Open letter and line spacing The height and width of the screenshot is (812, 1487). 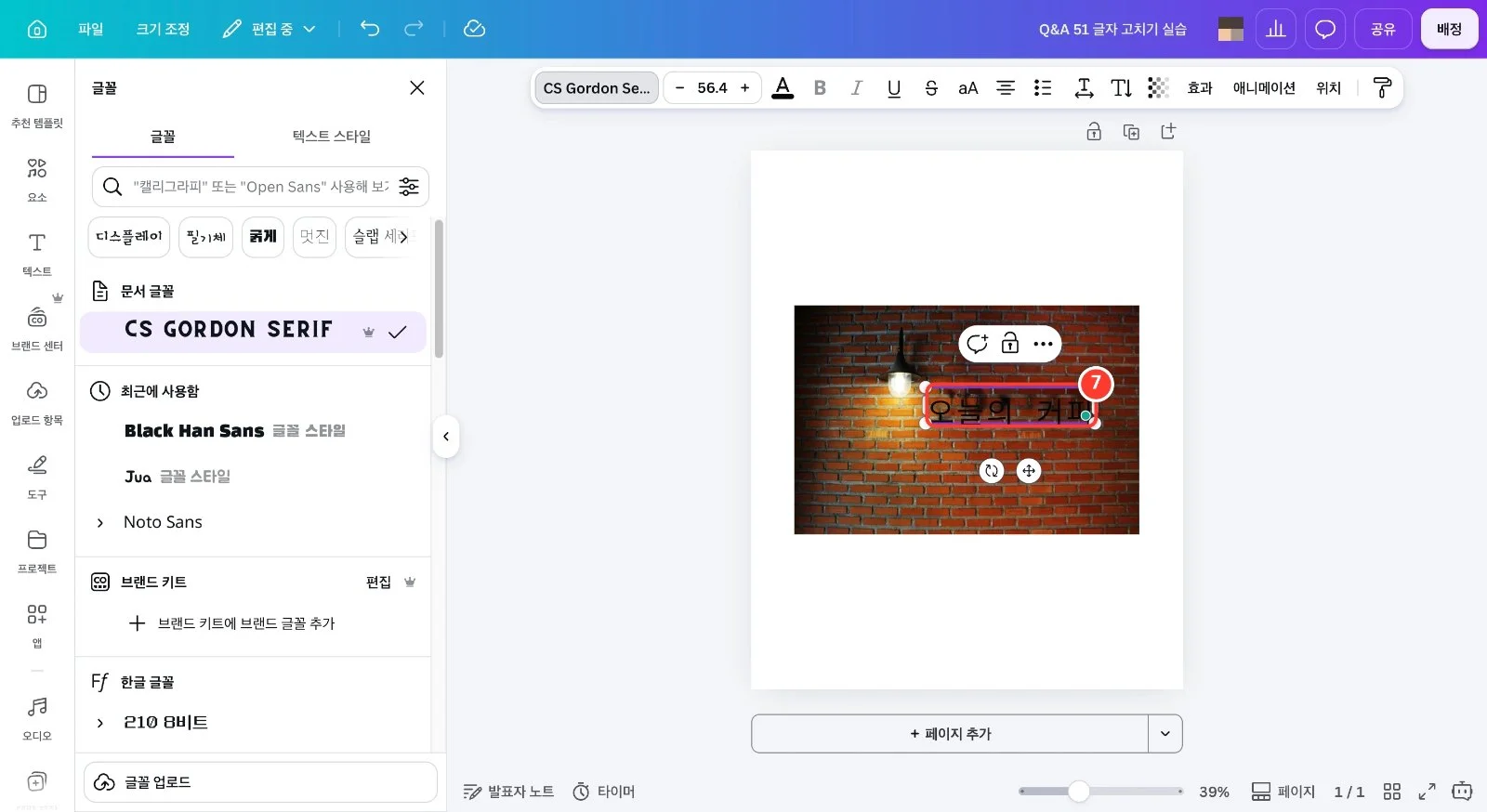(1084, 87)
